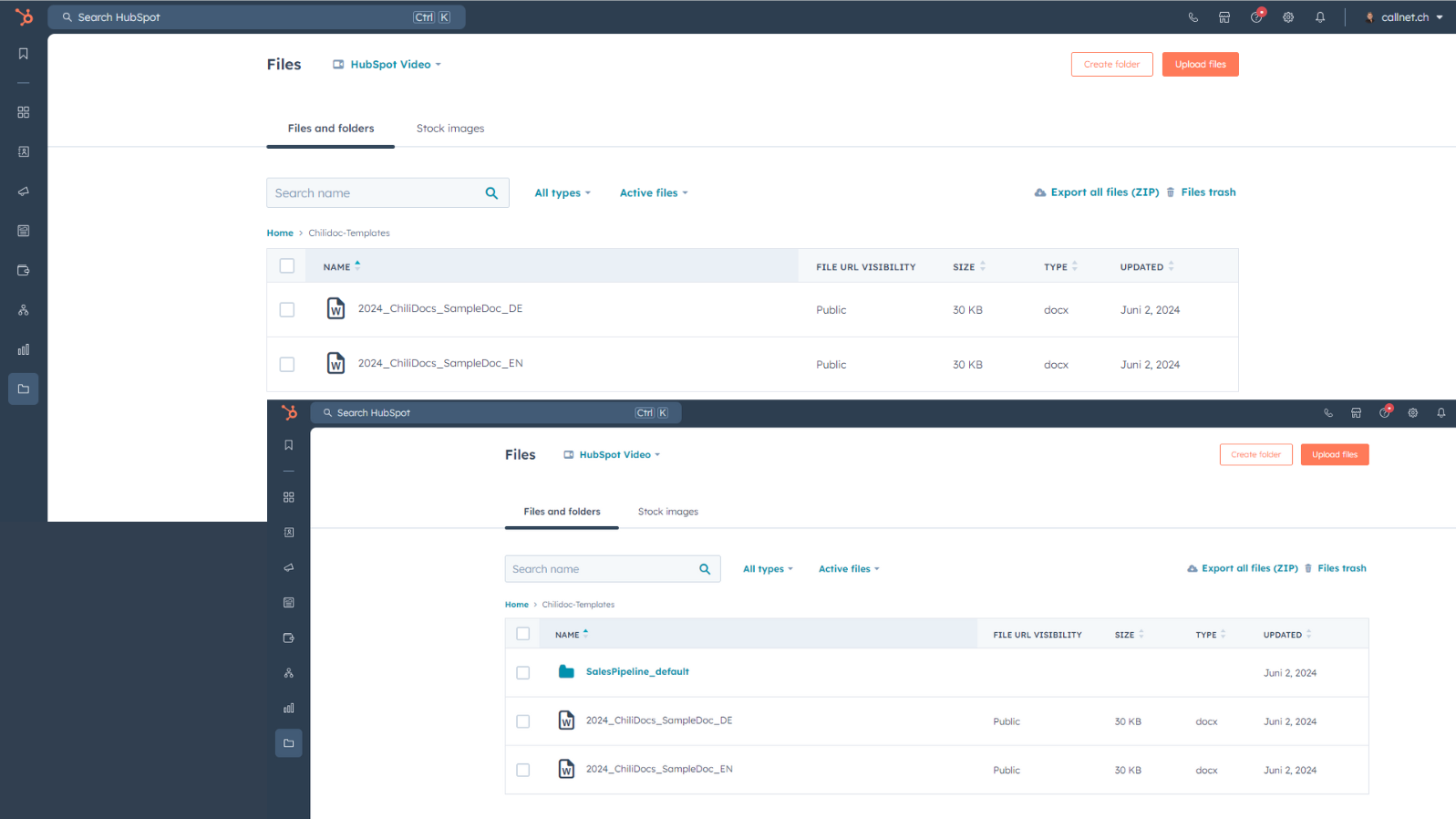This screenshot has width=1456, height=819.
Task: Tick the select-all checkbox in the upper window table header
Action: 287,266
